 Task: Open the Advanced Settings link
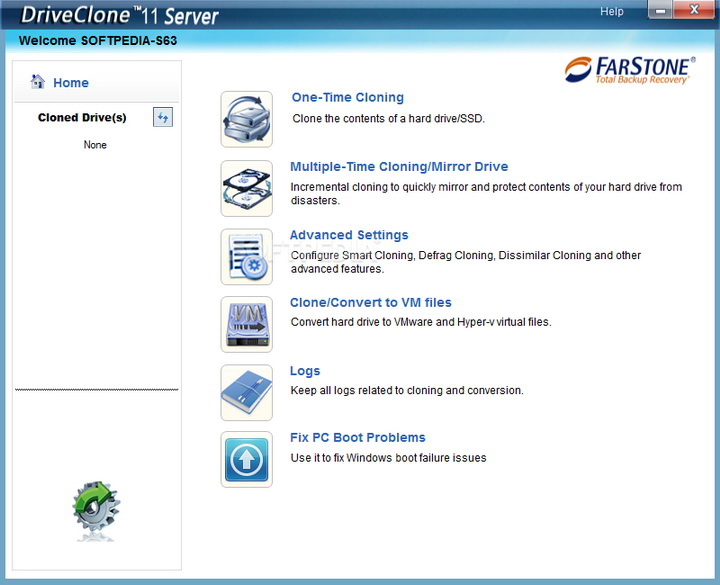349,235
